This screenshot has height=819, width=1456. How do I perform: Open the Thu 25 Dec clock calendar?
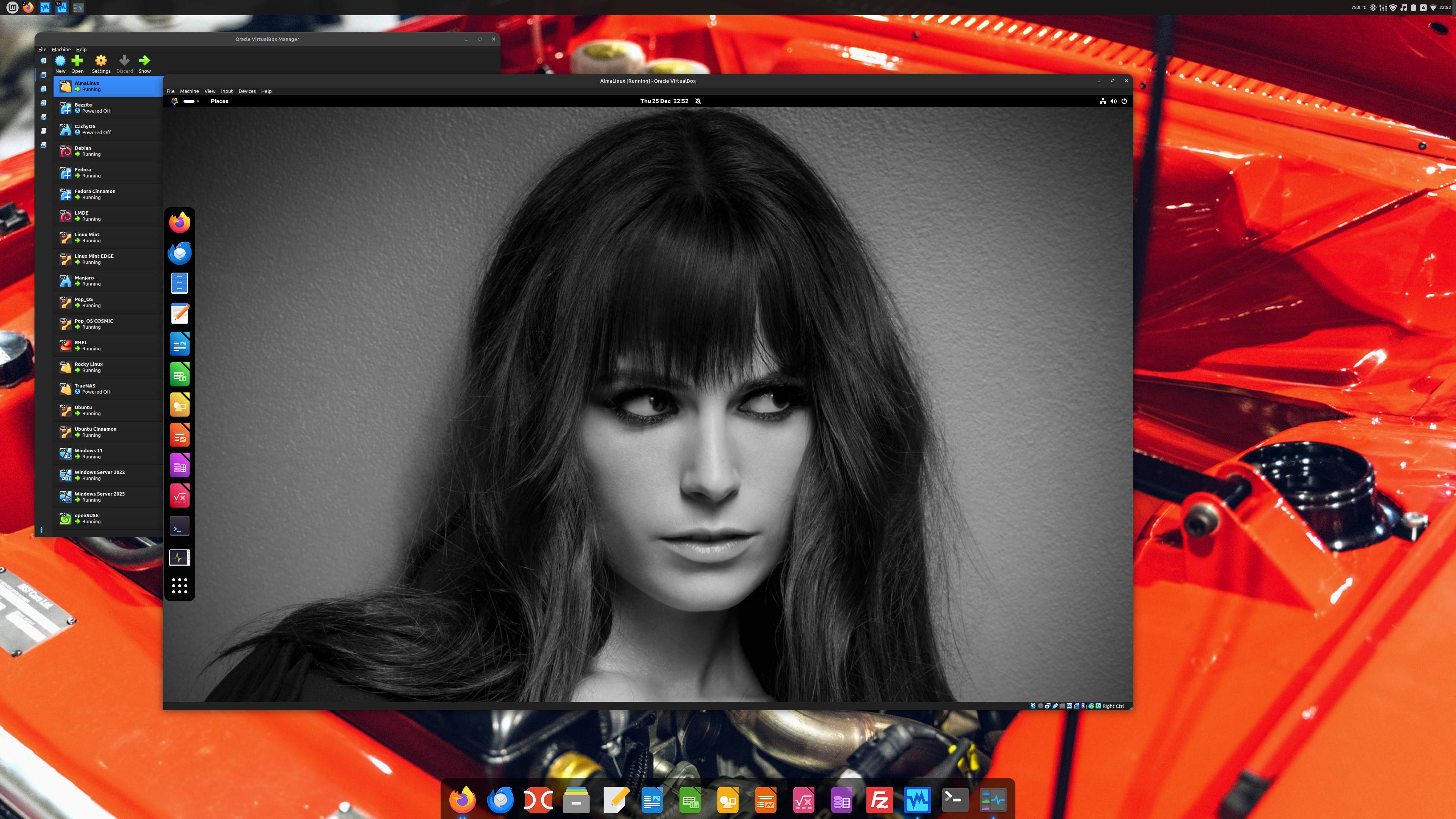coord(664,101)
